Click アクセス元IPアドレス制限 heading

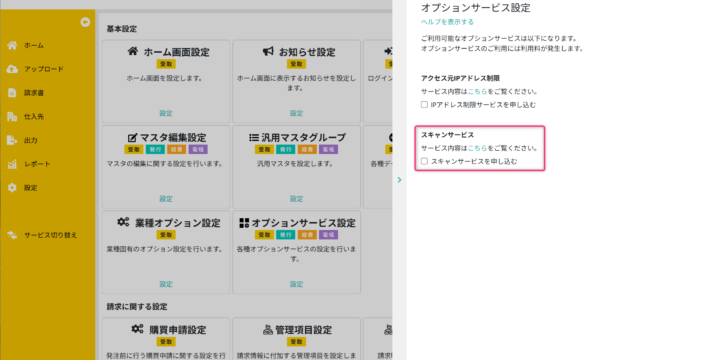click(460, 78)
